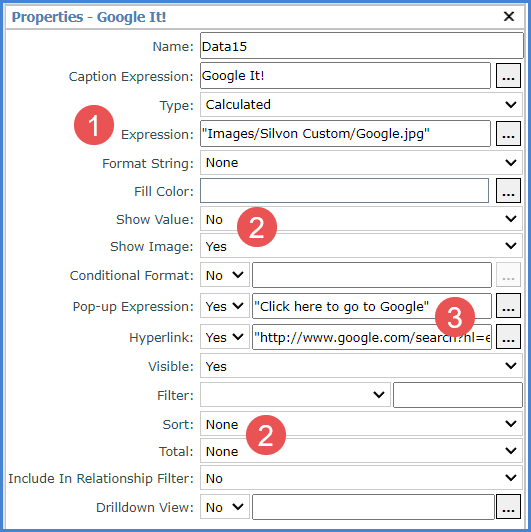
Task: Open the Total dropdown
Action: pyautogui.click(x=361, y=451)
